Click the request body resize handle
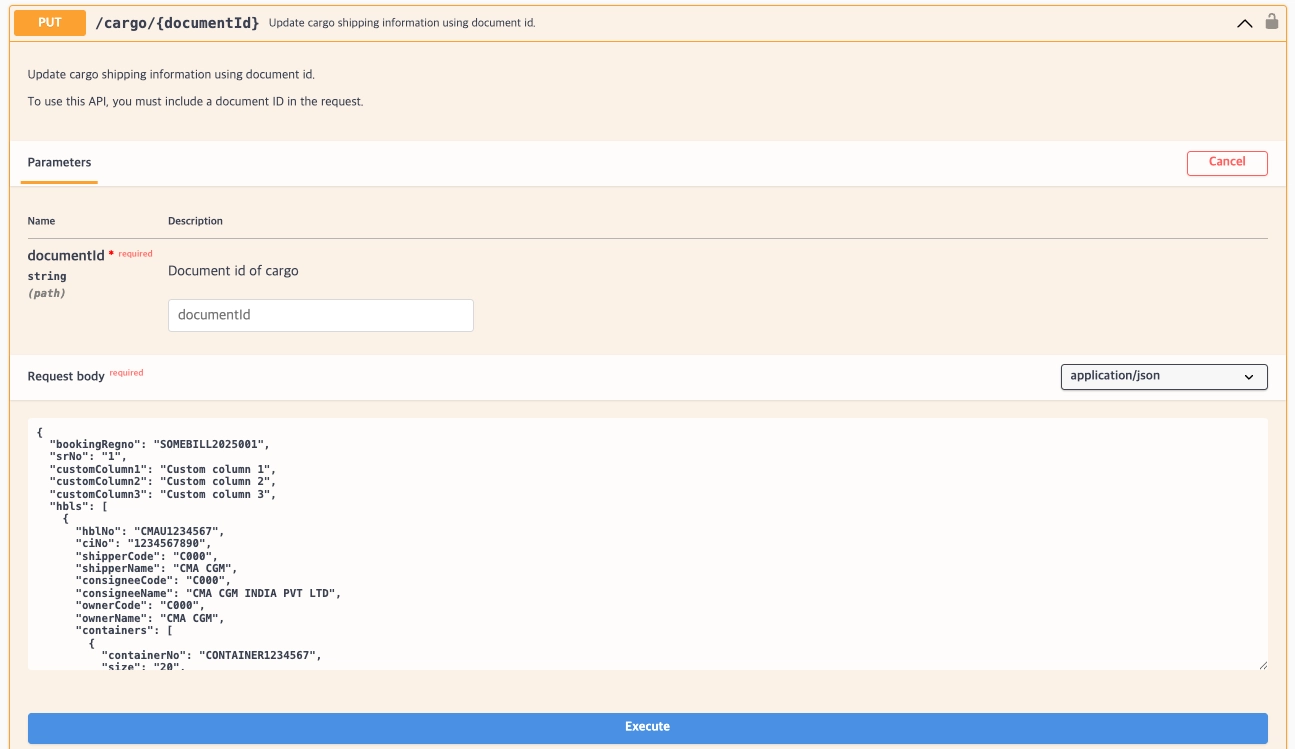This screenshot has width=1295, height=749. [1262, 664]
